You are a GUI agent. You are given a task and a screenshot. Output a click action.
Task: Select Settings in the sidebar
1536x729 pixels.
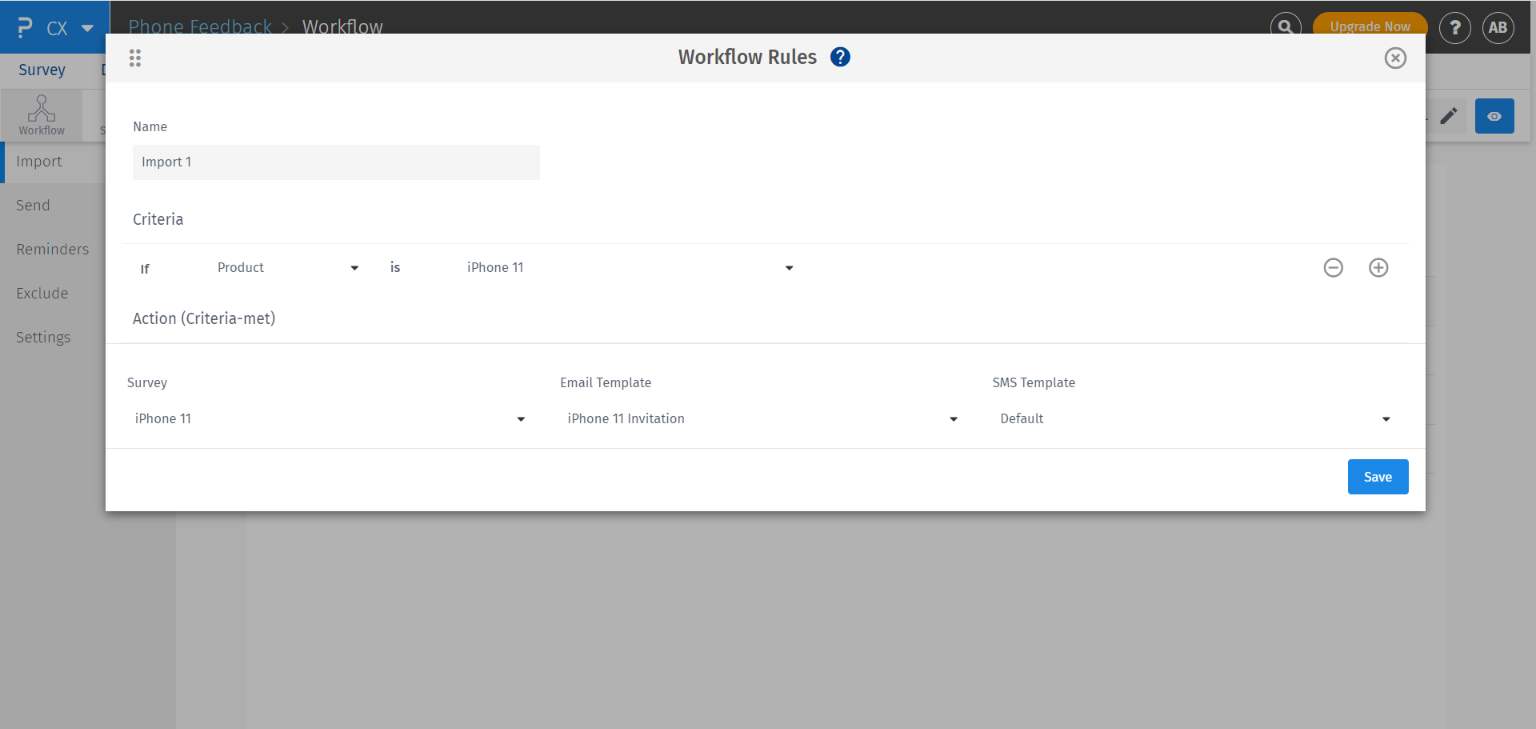43,337
